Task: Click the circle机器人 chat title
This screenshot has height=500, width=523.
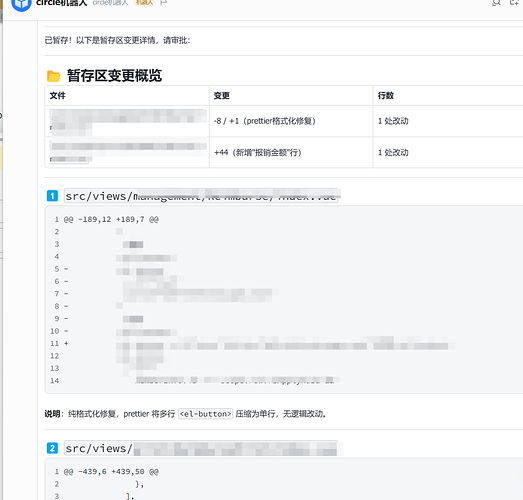Action: tap(61, 3)
